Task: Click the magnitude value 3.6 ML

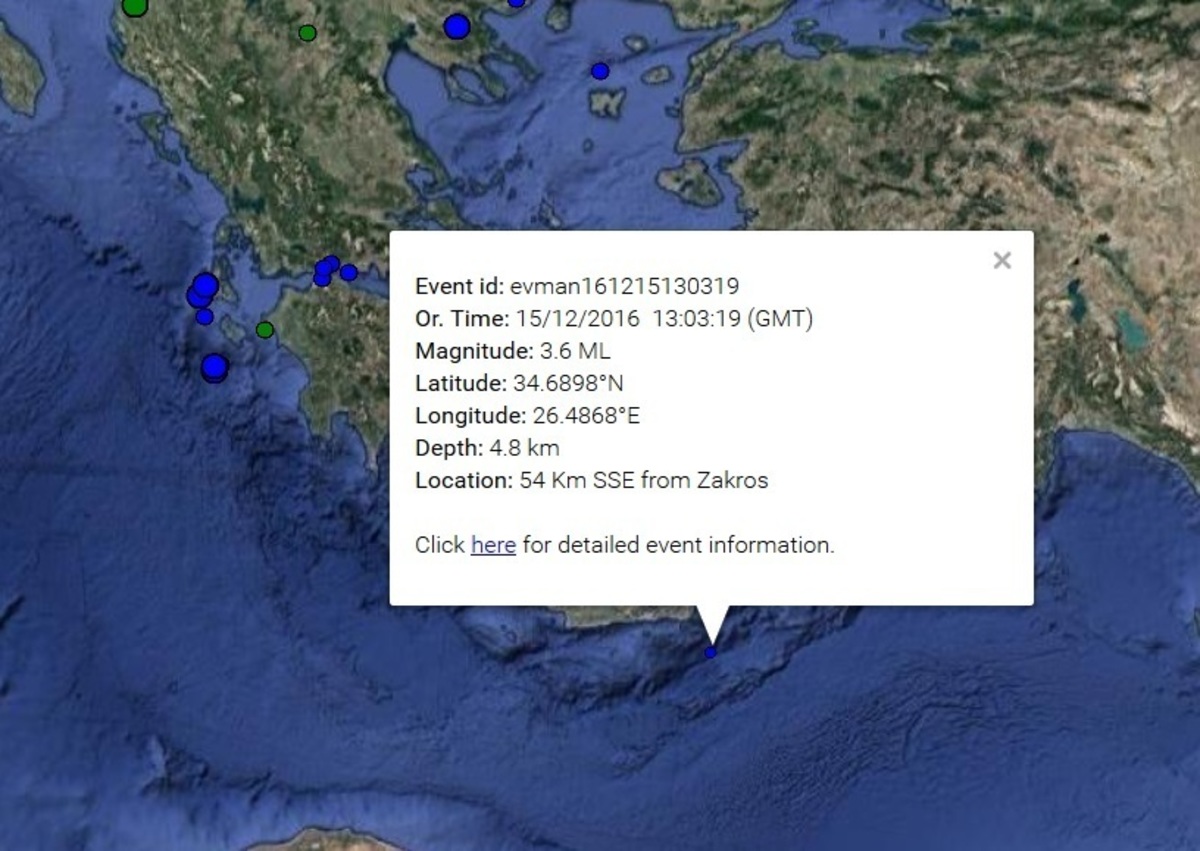Action: click(573, 351)
